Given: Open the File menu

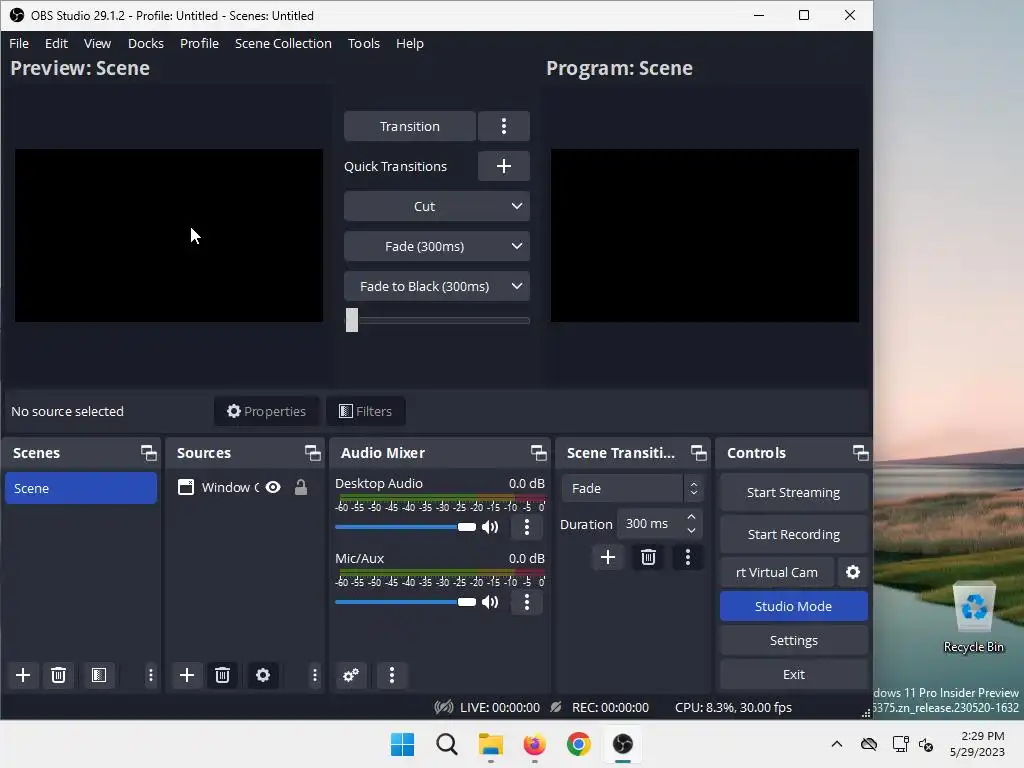Looking at the screenshot, I should click(x=19, y=43).
